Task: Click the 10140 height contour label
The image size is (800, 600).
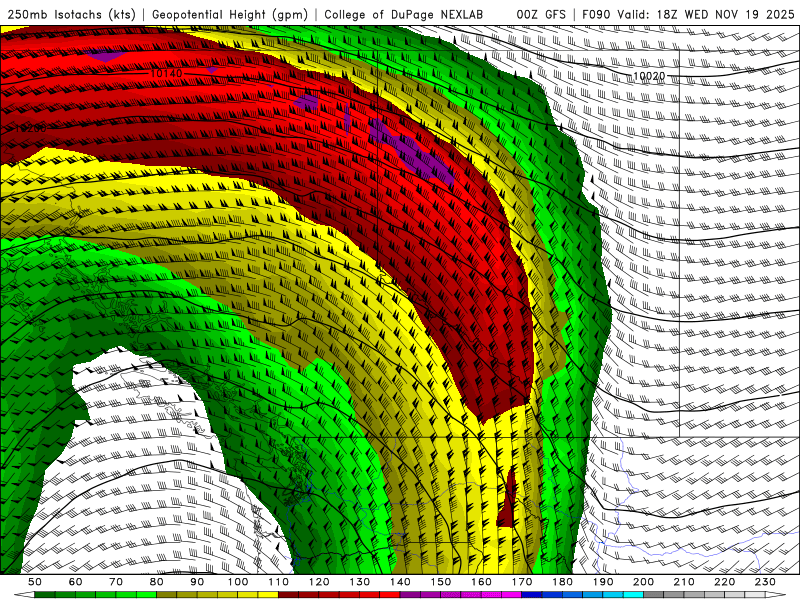Action: (166, 73)
